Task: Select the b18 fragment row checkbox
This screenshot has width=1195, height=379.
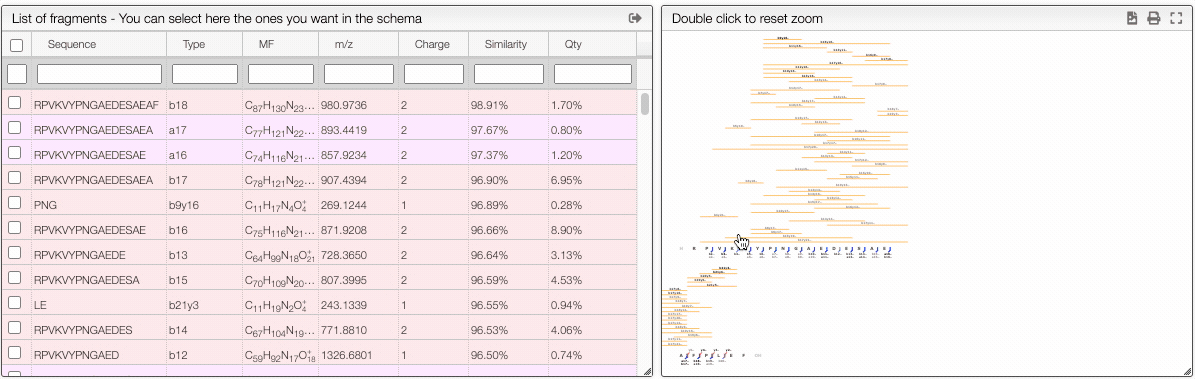Action: [x=14, y=103]
